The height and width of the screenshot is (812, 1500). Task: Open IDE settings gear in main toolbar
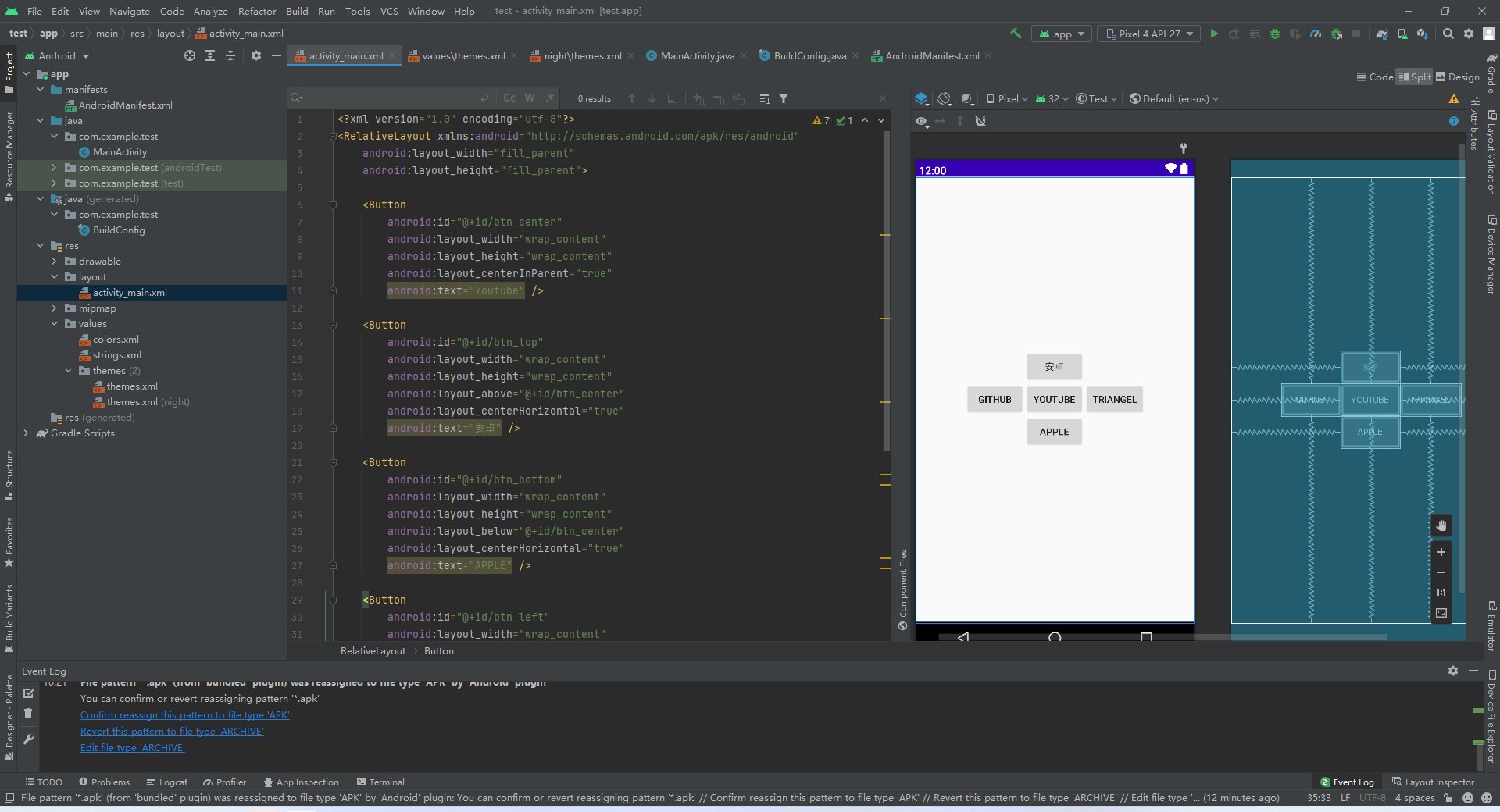(x=1469, y=34)
